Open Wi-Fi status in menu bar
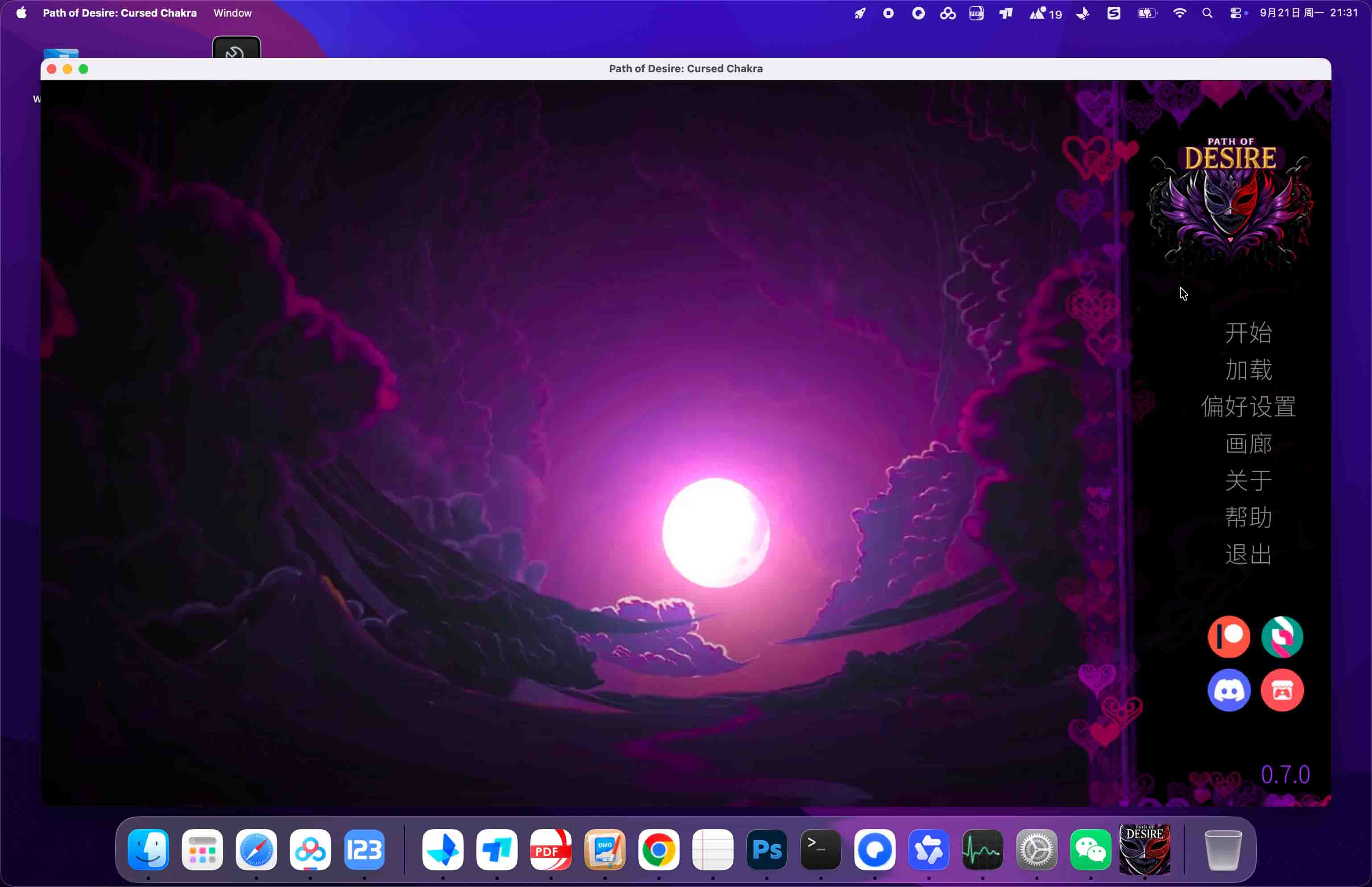This screenshot has width=1372, height=887. click(x=1180, y=12)
